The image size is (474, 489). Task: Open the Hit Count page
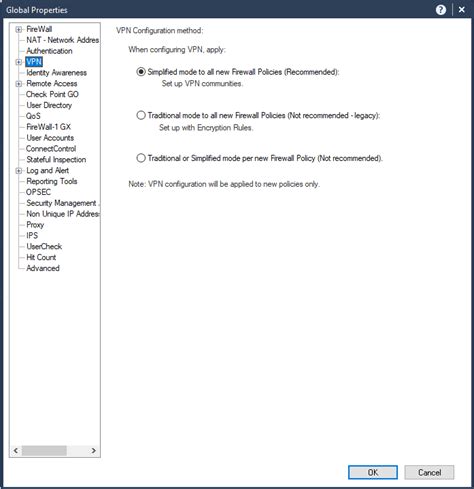click(41, 257)
